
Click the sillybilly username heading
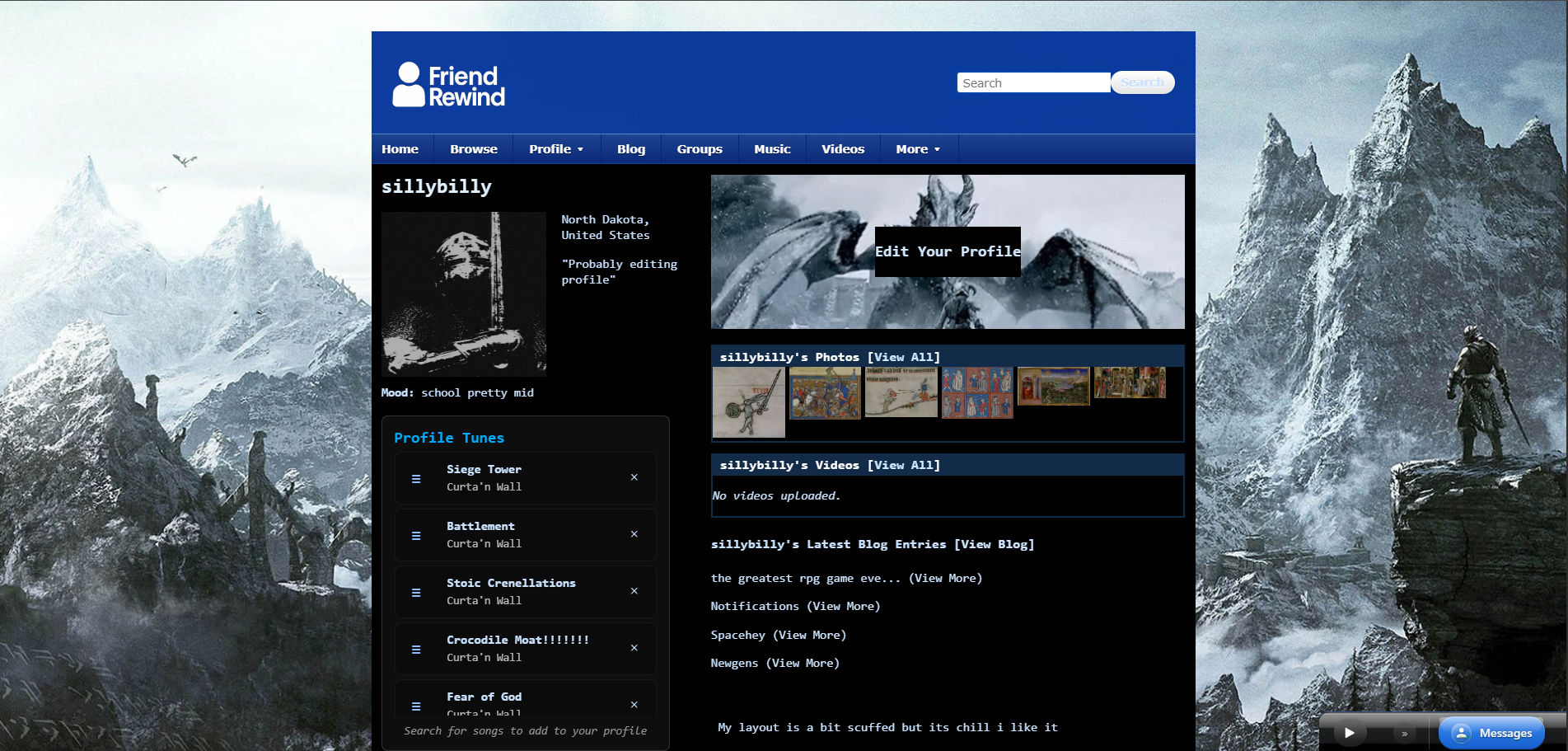click(x=437, y=186)
